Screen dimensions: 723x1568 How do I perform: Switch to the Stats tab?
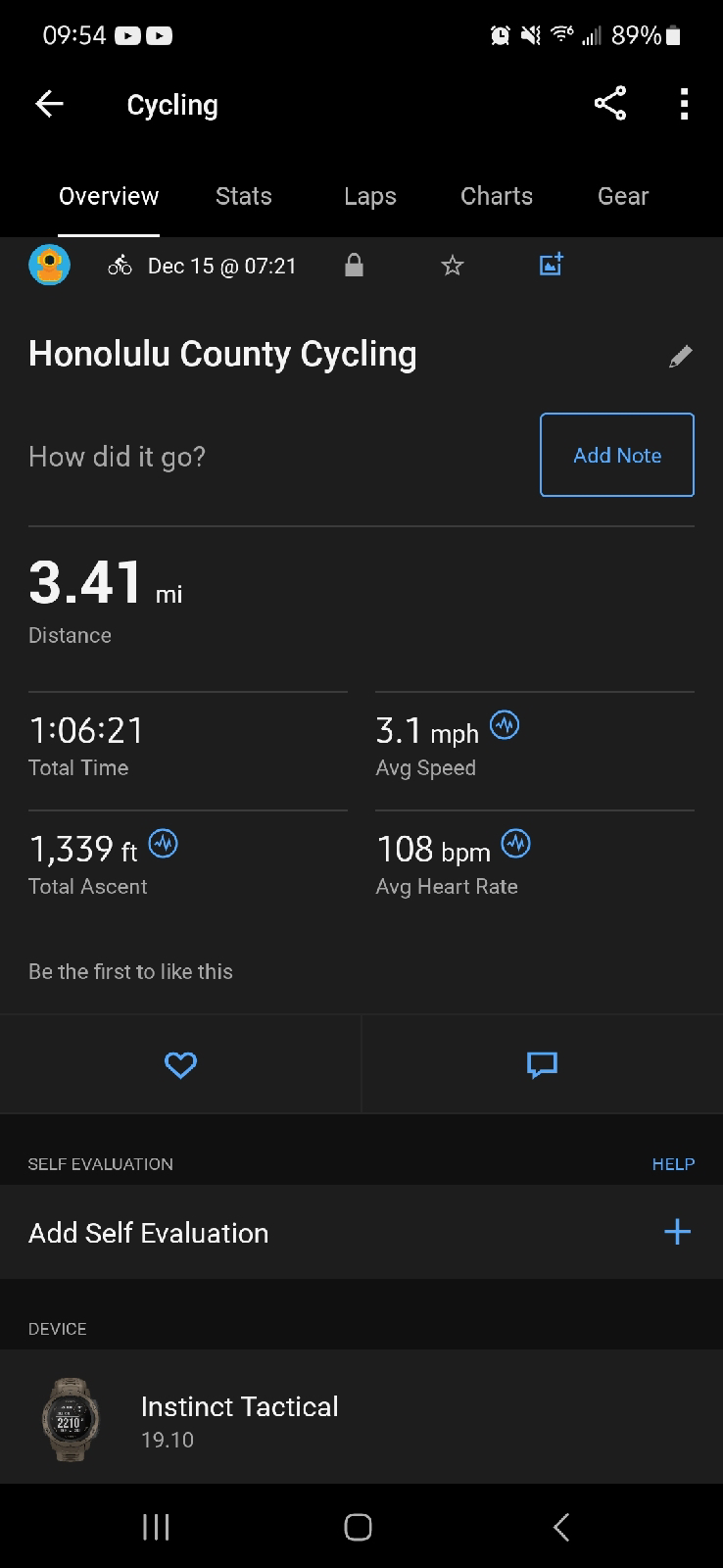(243, 196)
